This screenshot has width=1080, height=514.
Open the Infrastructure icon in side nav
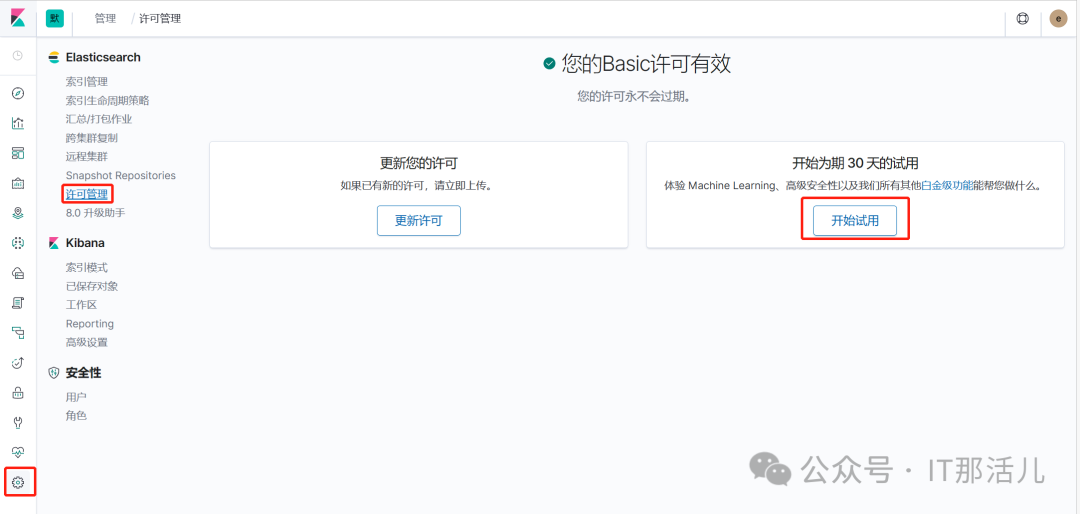click(x=18, y=273)
